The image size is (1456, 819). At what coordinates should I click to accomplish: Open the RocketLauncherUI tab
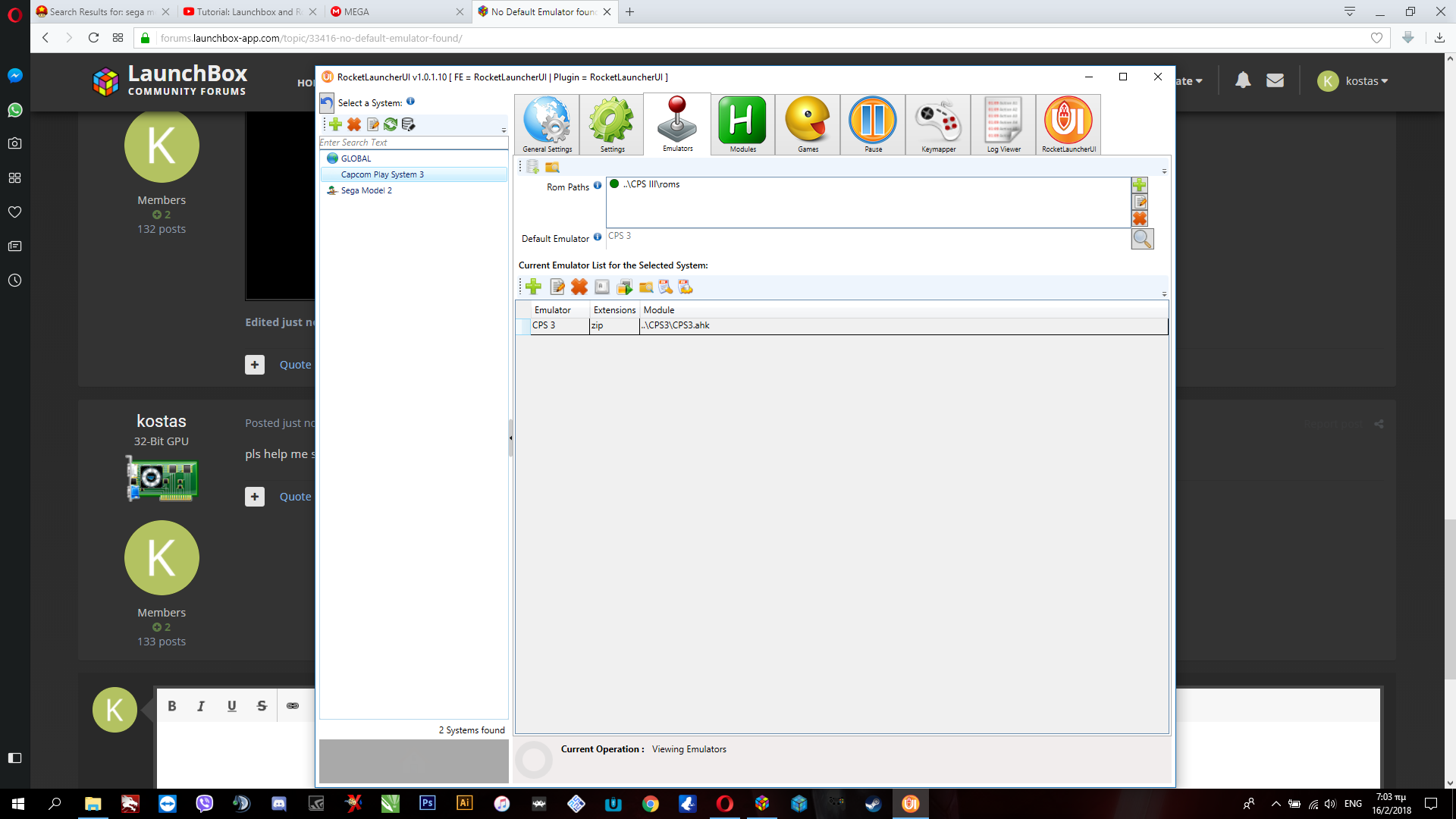1068,125
